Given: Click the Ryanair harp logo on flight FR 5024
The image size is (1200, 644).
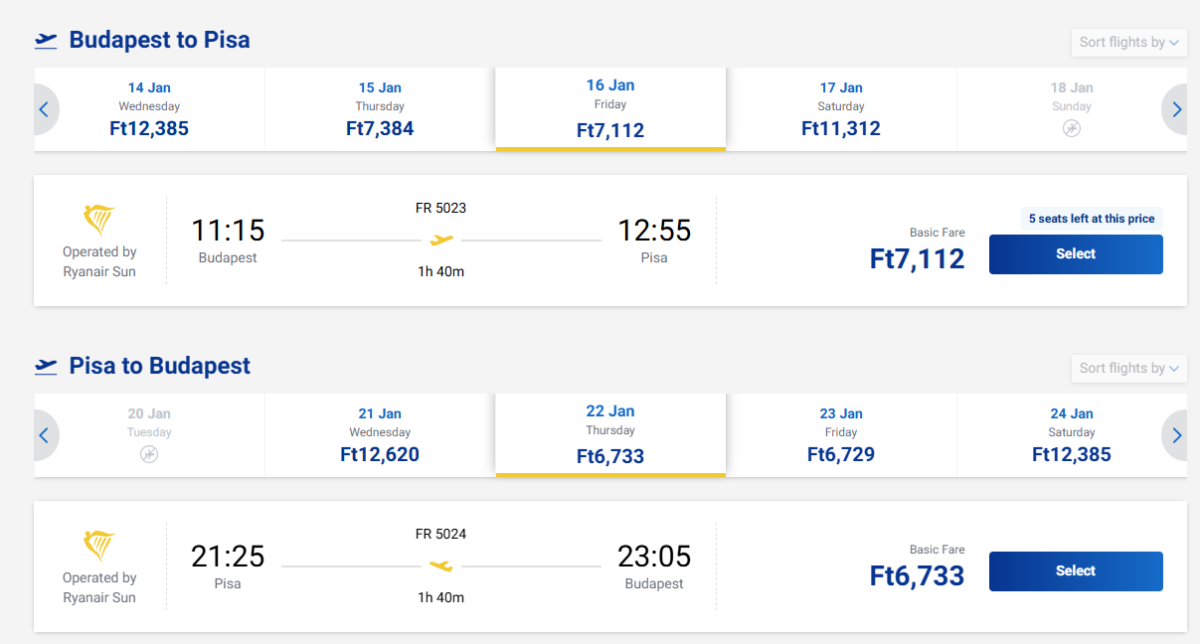Looking at the screenshot, I should click(x=99, y=546).
